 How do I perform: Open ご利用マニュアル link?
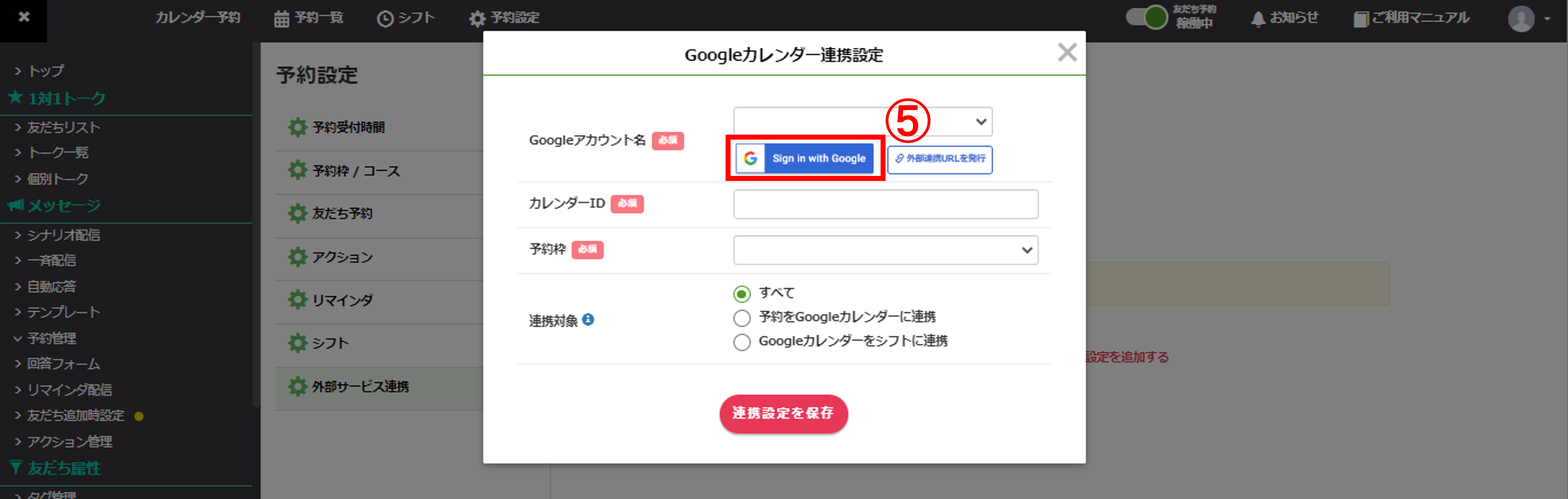click(1412, 18)
